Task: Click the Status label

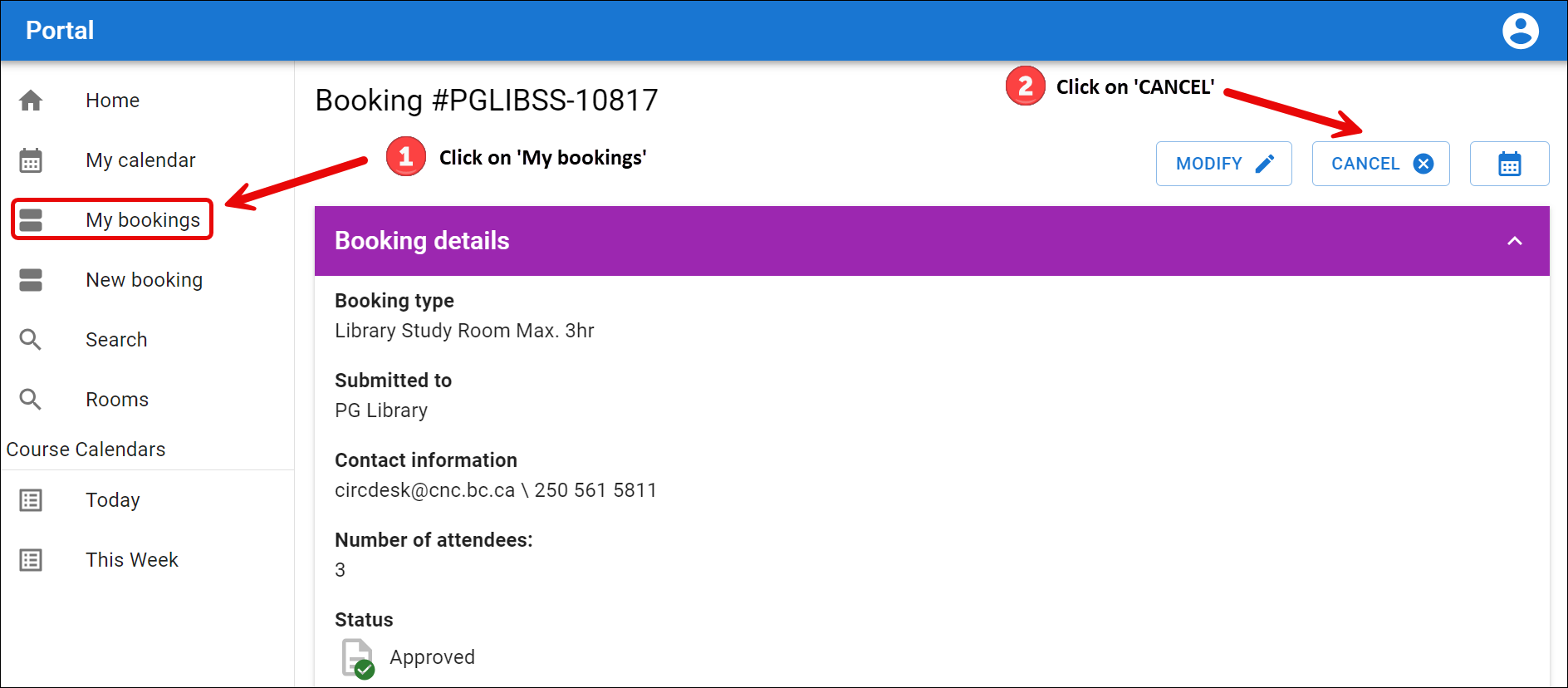Action: coord(364,620)
